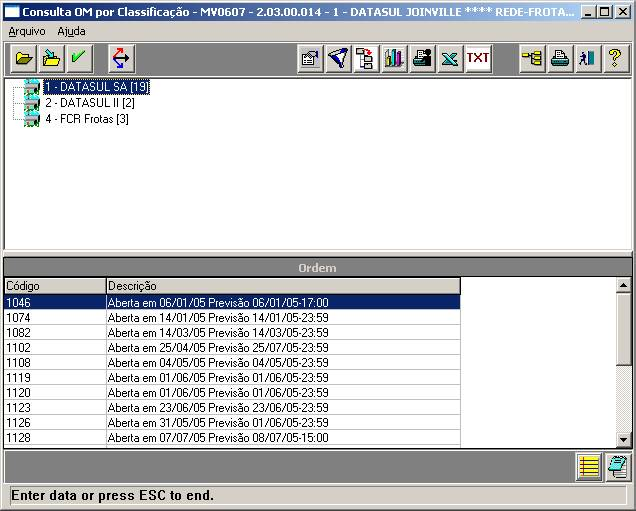Click description 'Aberta em 07/07/05 Previsão 08/07/05-15:00'
Image resolution: width=636 pixels, height=511 pixels.
tap(218, 438)
